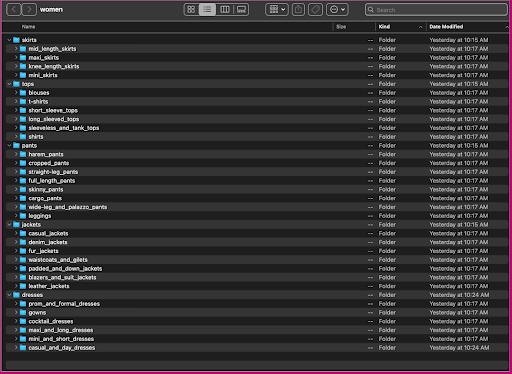
Task: Click the padded_and_down_jackets row name
Action: point(65,269)
